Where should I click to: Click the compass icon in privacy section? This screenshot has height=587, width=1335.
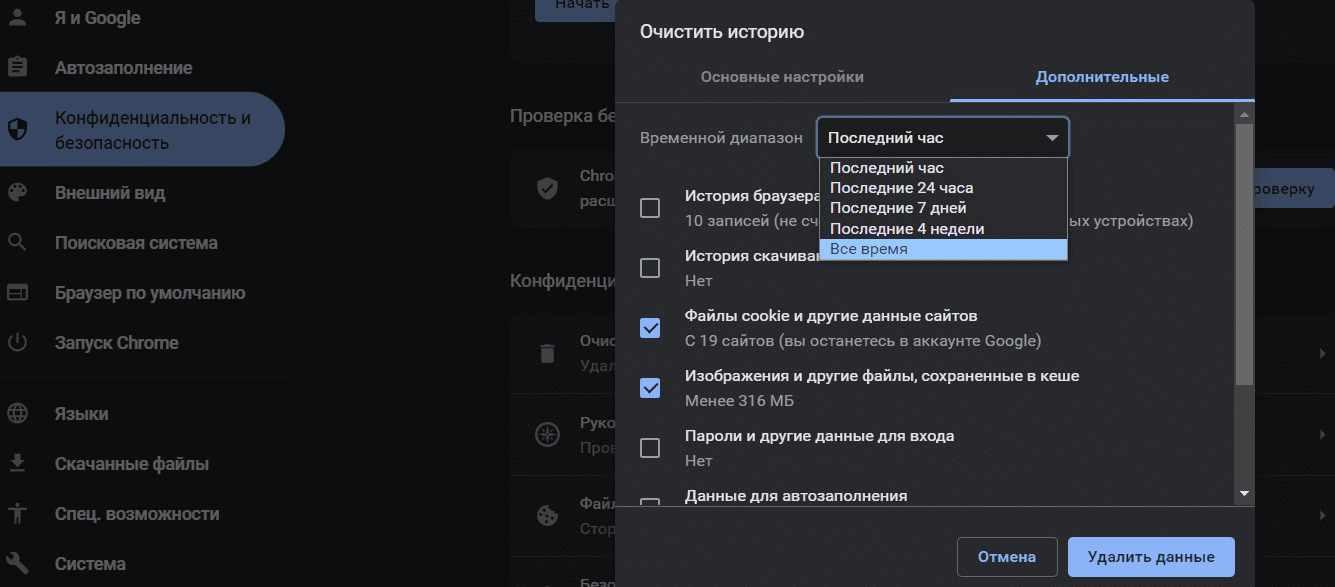coord(547,434)
